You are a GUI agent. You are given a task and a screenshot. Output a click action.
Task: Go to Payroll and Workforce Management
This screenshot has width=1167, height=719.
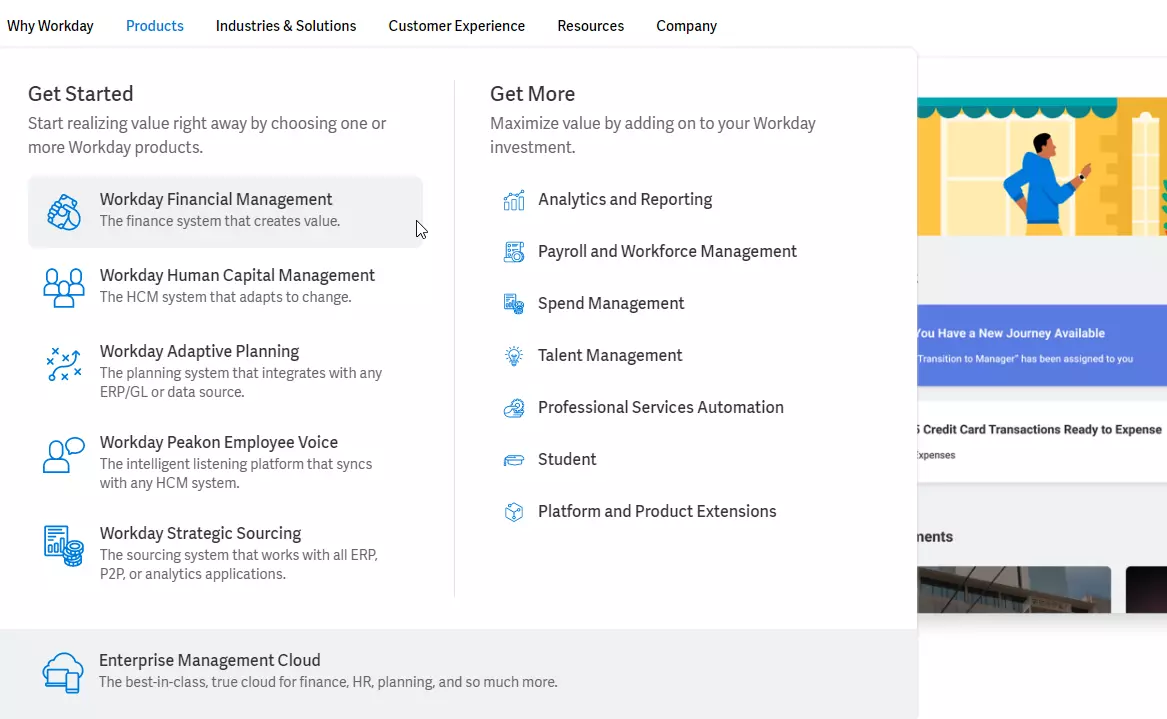[x=668, y=252]
